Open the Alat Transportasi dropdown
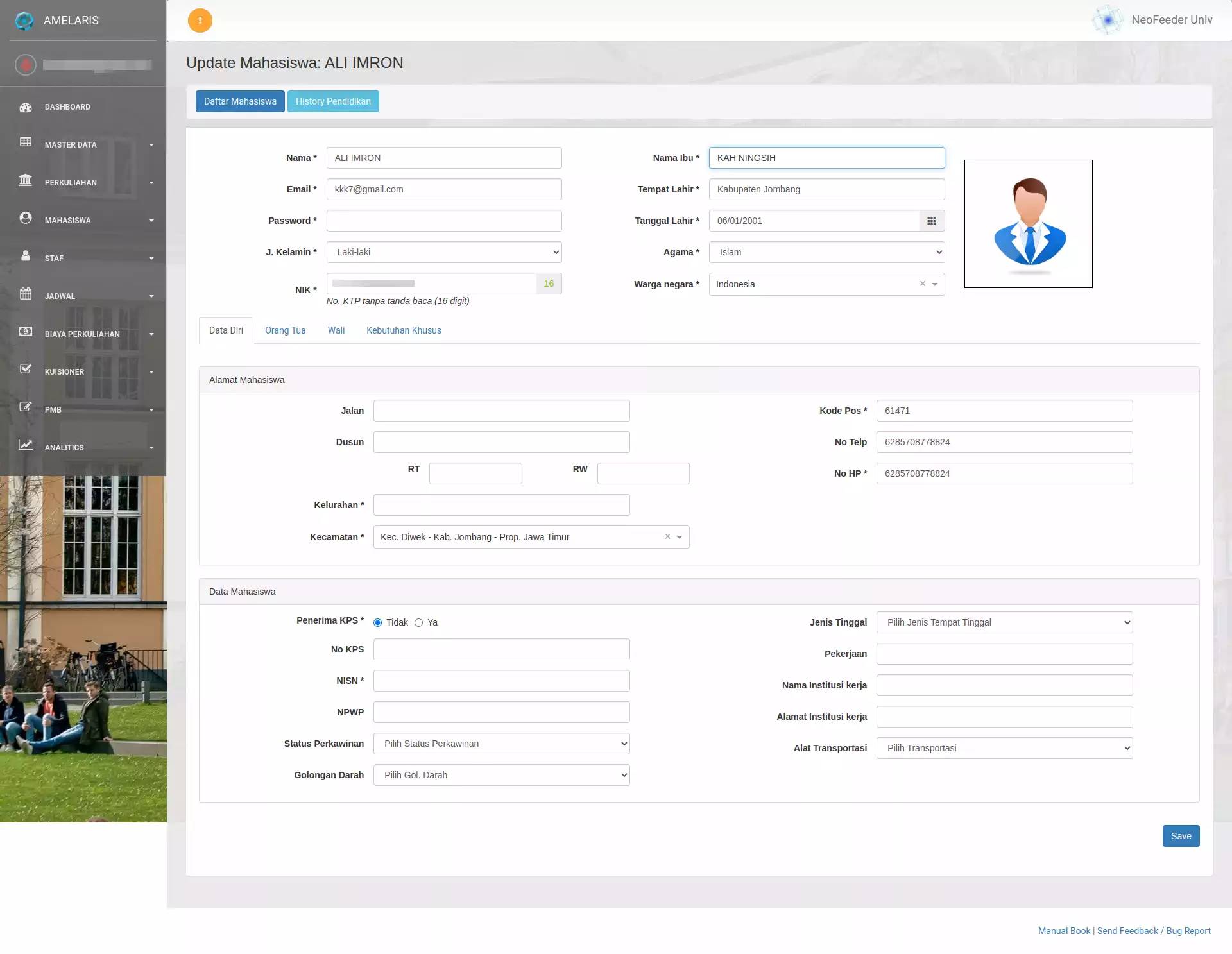1232x954 pixels. 1004,748
